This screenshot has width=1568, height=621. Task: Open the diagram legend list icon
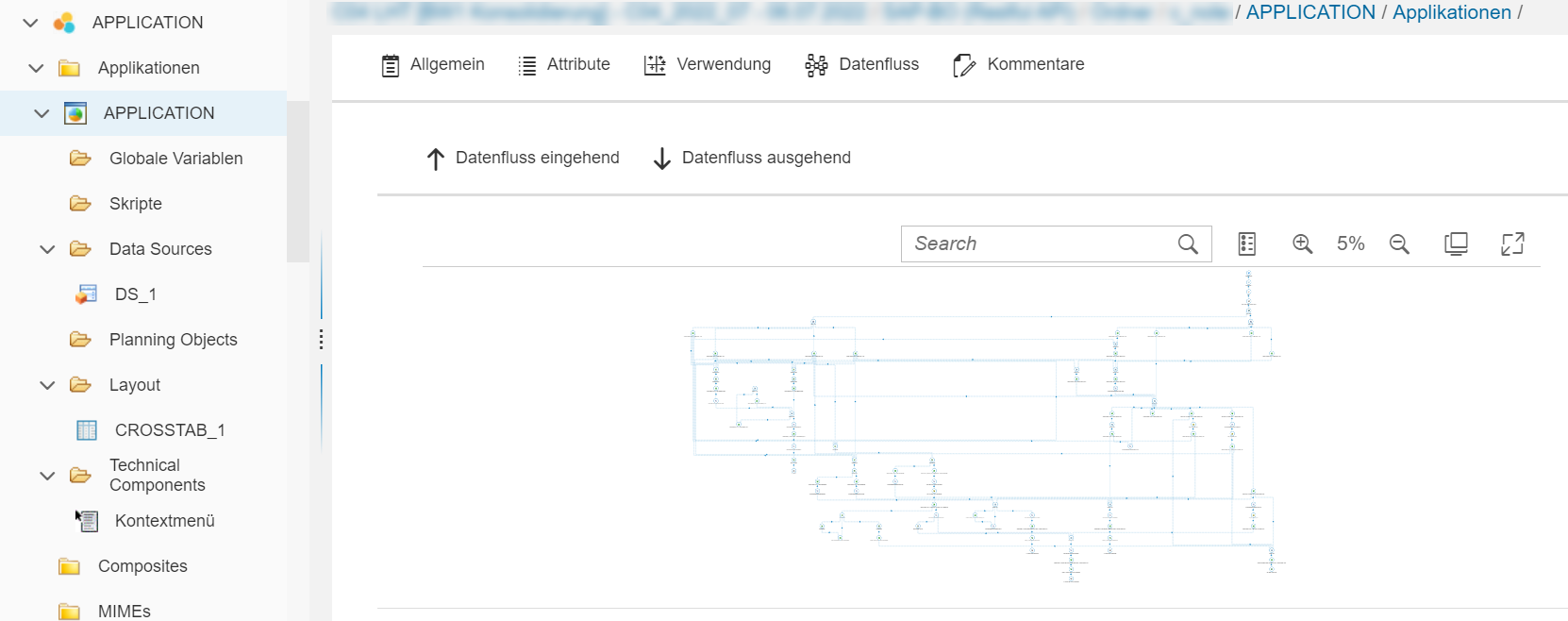point(1246,243)
